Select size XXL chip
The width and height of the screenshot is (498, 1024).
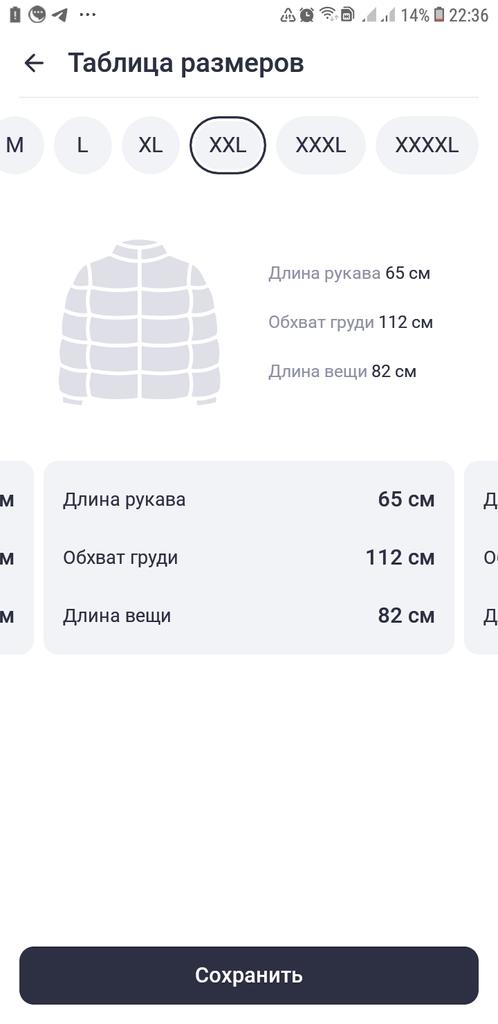click(x=228, y=145)
